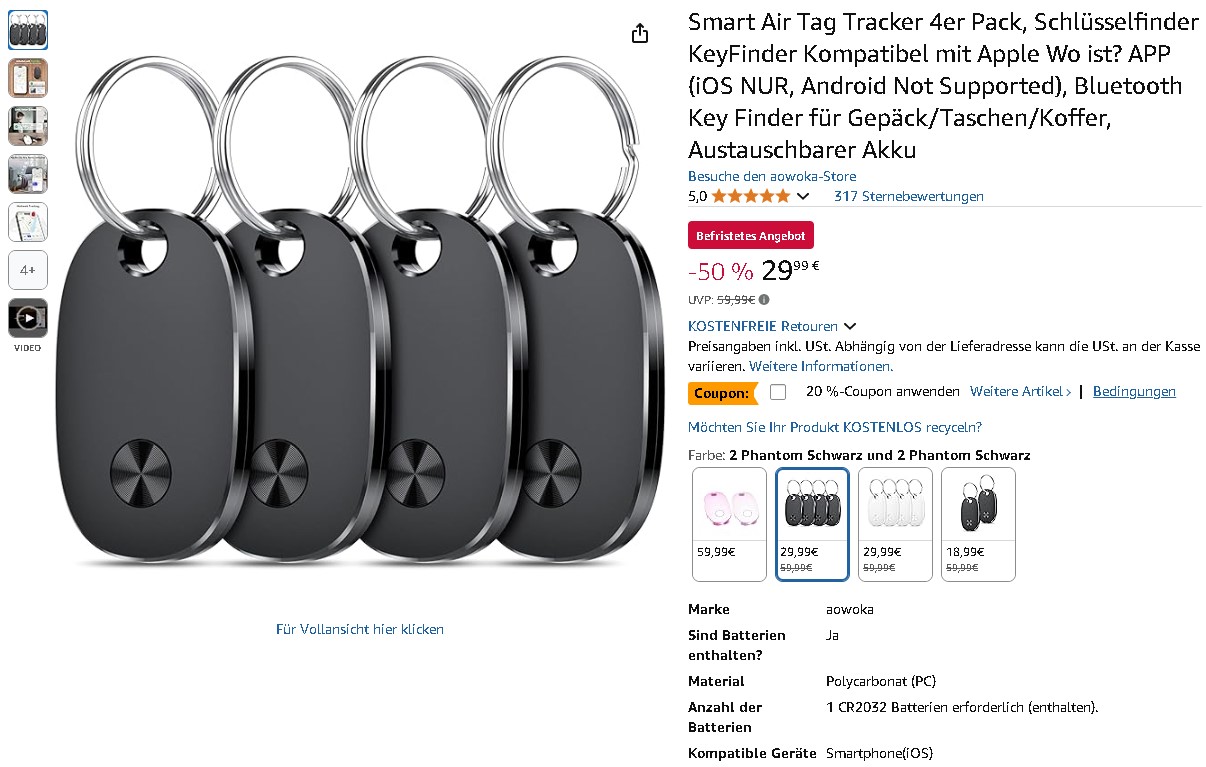Tick the 20 %-Coupon anwenden checkbox
The image size is (1206, 767).
pos(778,392)
